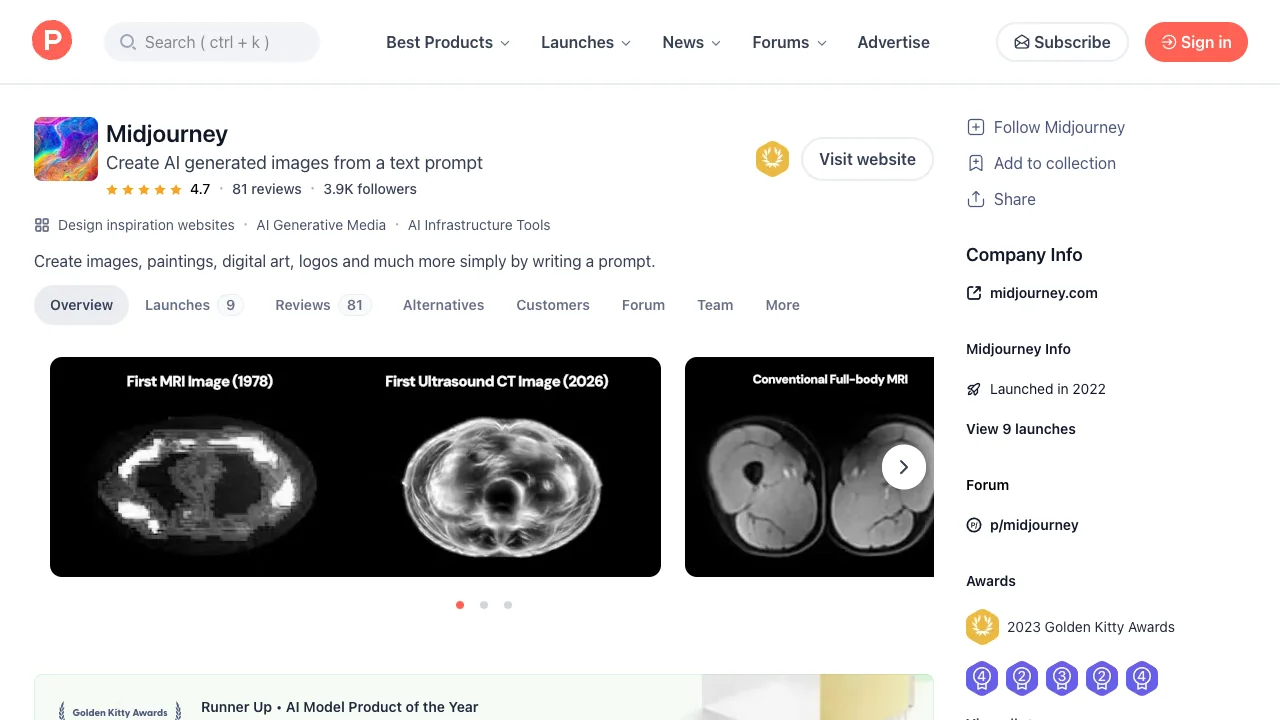Image resolution: width=1280 pixels, height=720 pixels.
Task: Click the Midjourney product title
Action: point(167,133)
